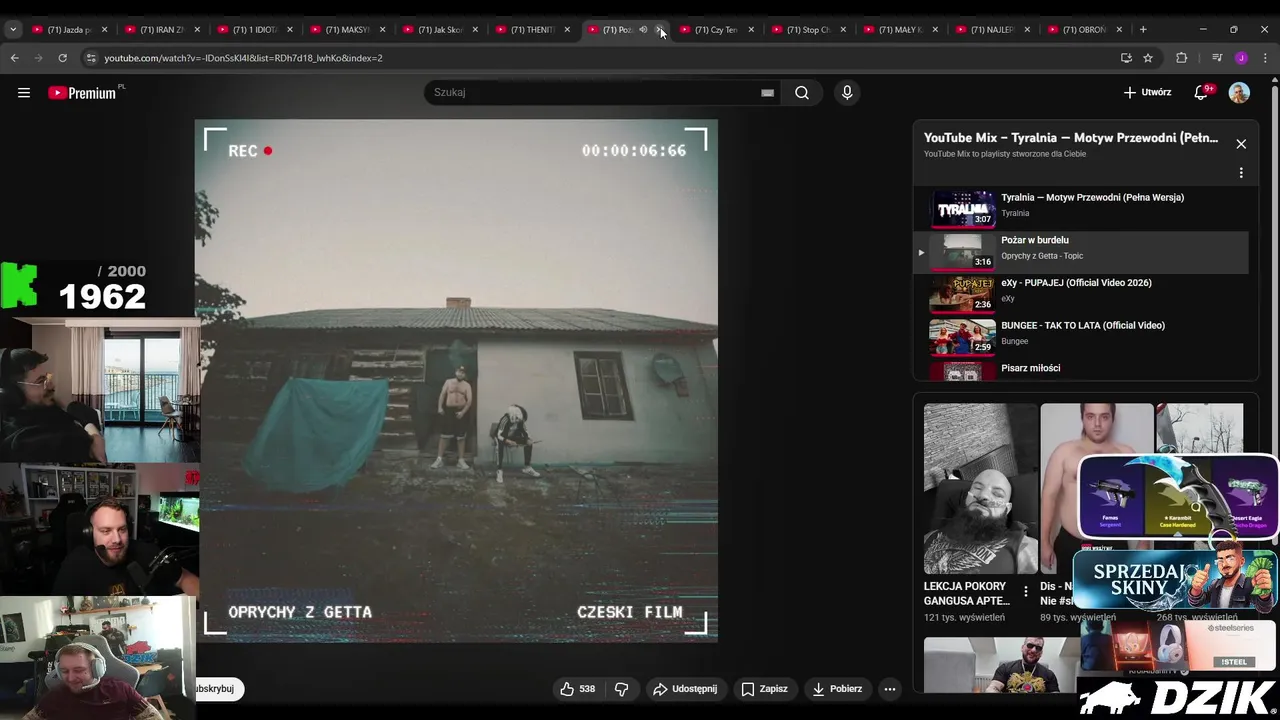Switch to the Jak Skon tab
Screen dimensions: 1280x720
tap(439, 29)
